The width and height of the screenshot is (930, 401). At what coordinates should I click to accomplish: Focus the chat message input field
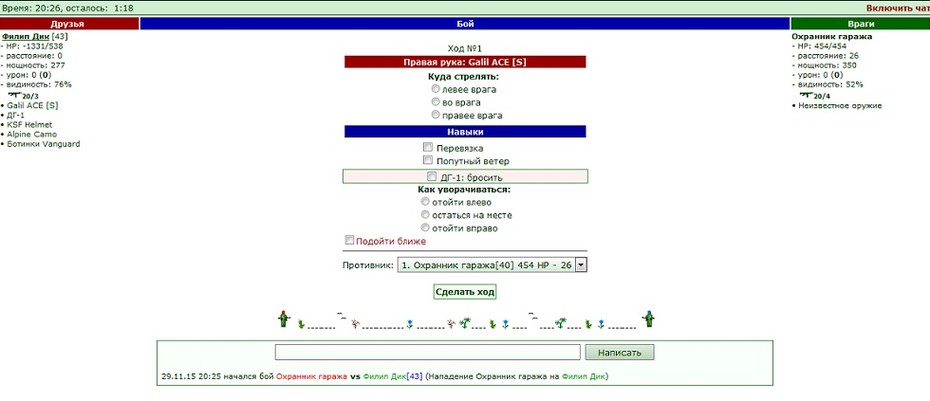[428, 352]
